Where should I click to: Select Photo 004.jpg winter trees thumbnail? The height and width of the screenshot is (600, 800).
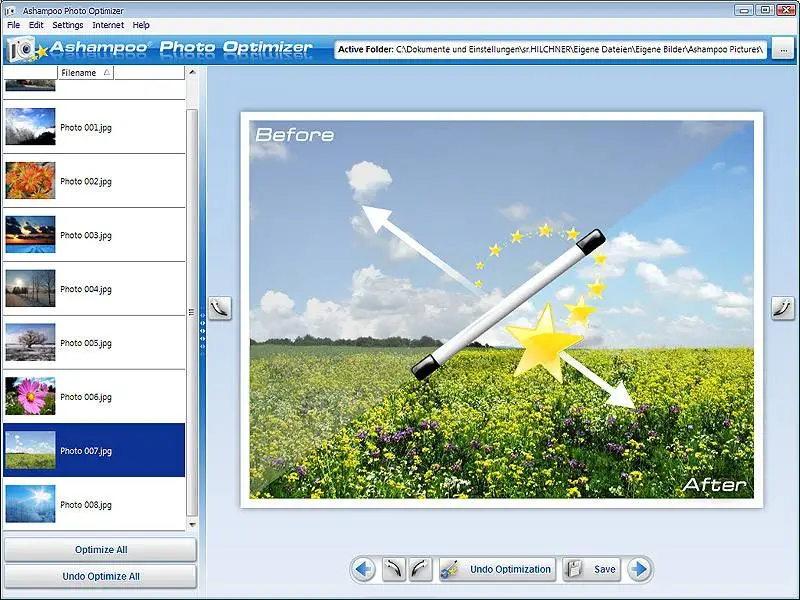[x=30, y=288]
